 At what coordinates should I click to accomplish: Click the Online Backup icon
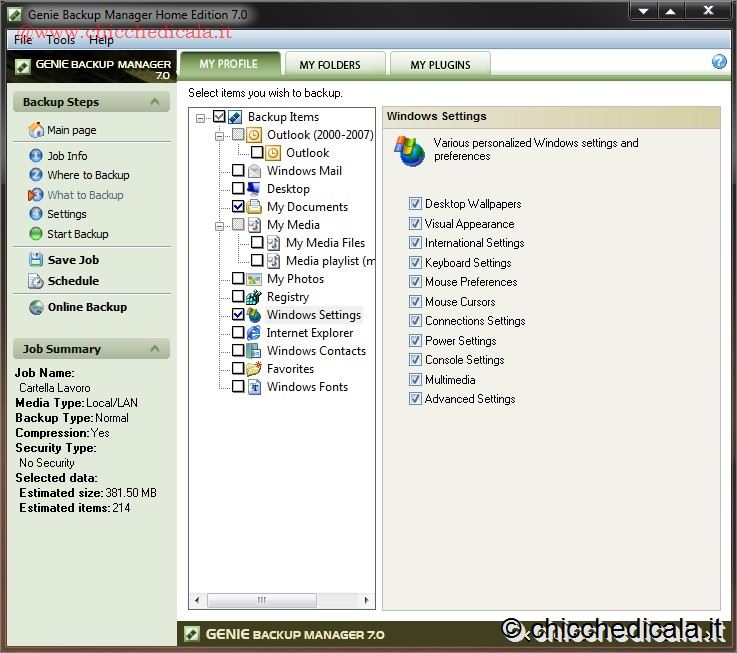pos(36,307)
